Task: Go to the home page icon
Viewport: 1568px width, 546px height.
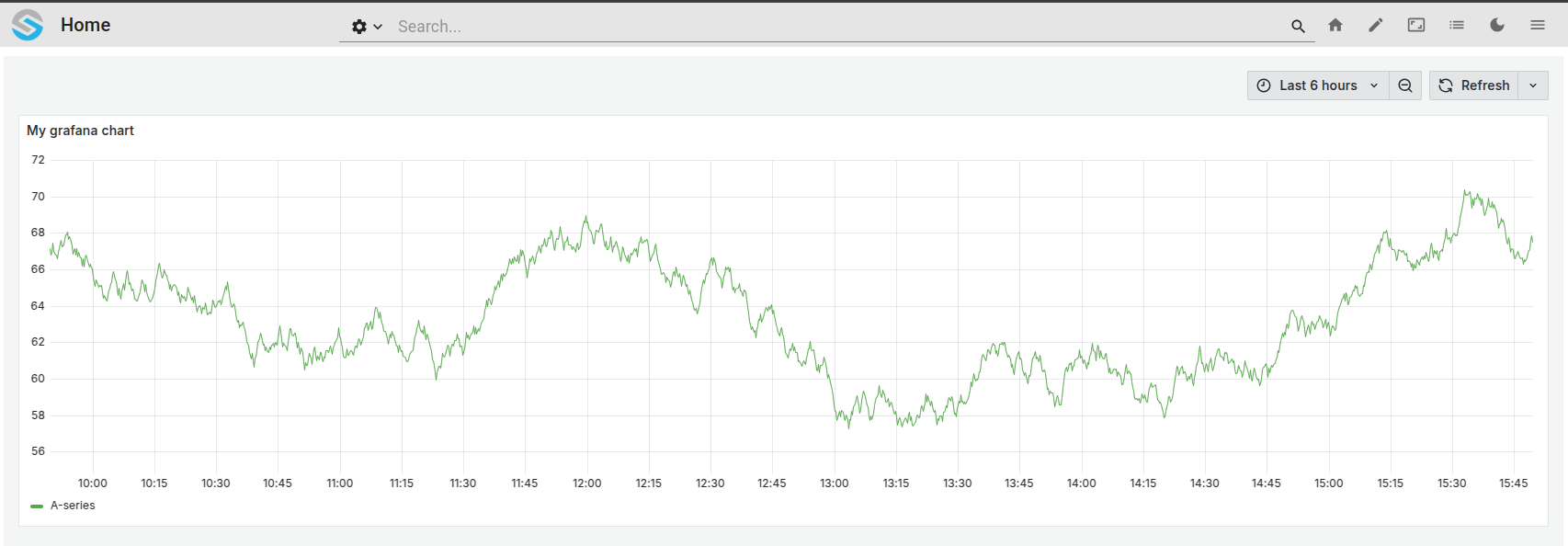Action: (x=1335, y=25)
